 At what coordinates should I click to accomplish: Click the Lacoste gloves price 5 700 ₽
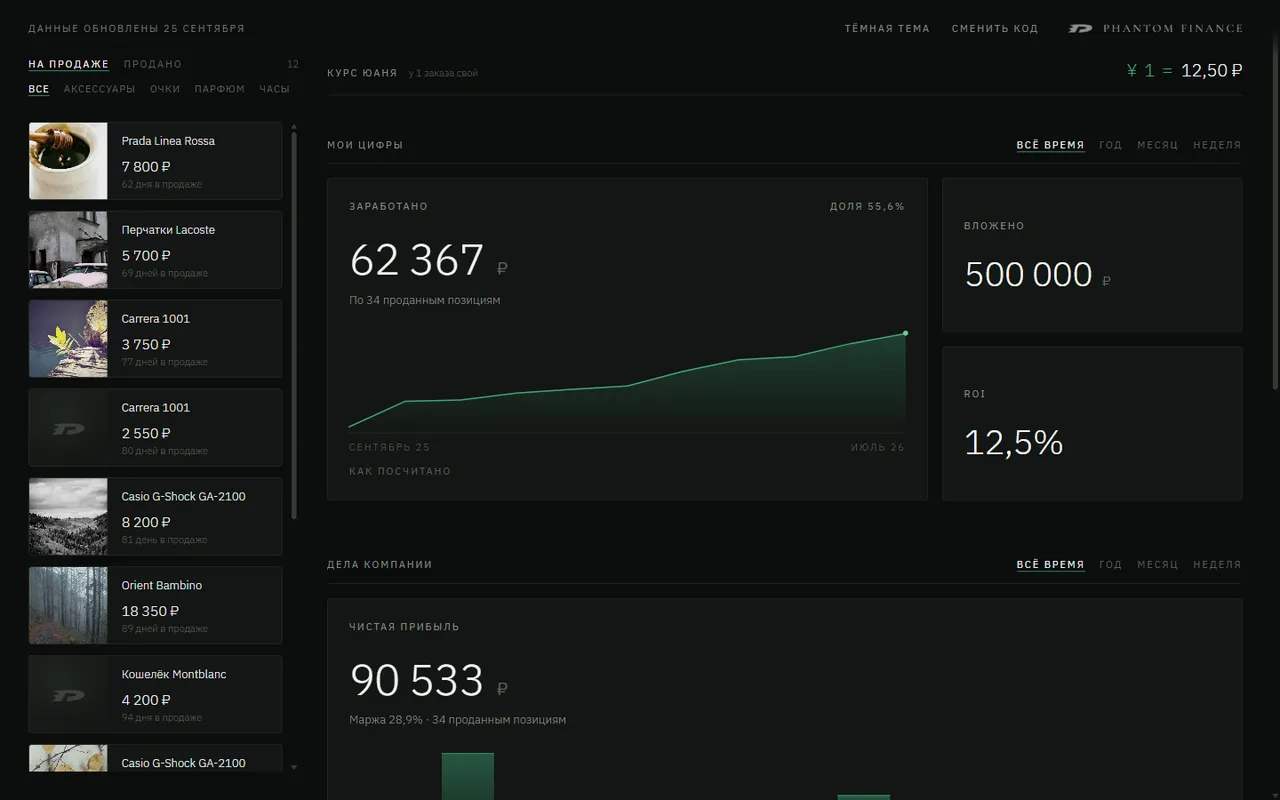pos(146,256)
